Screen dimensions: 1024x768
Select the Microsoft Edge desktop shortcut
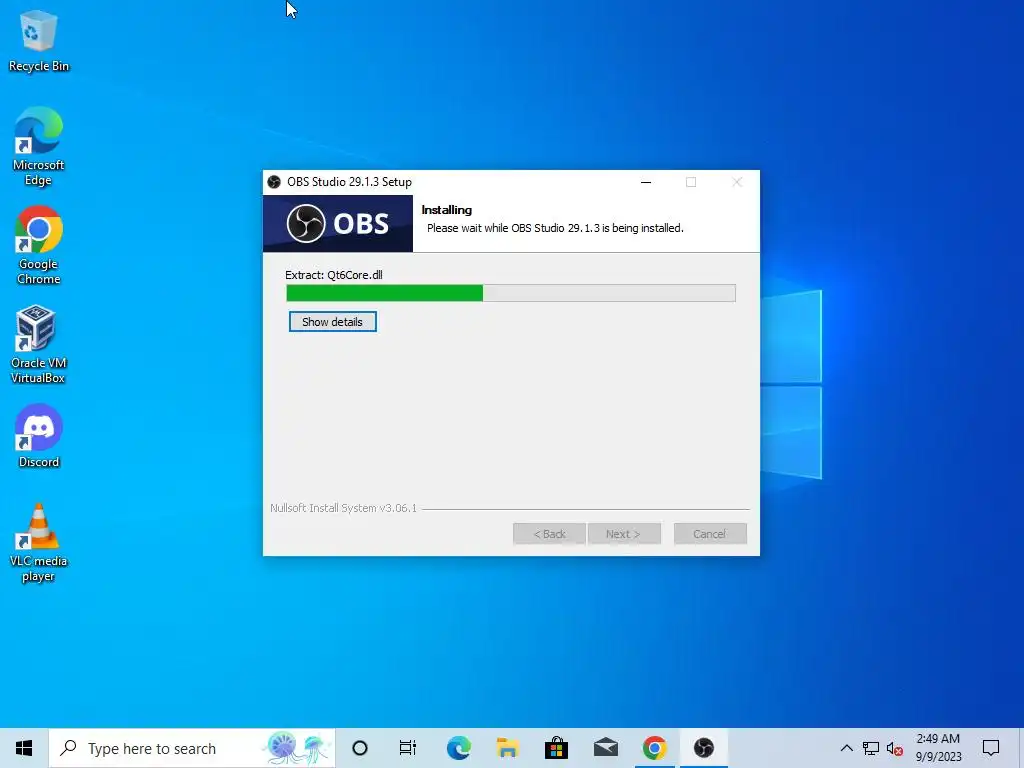pos(39,146)
